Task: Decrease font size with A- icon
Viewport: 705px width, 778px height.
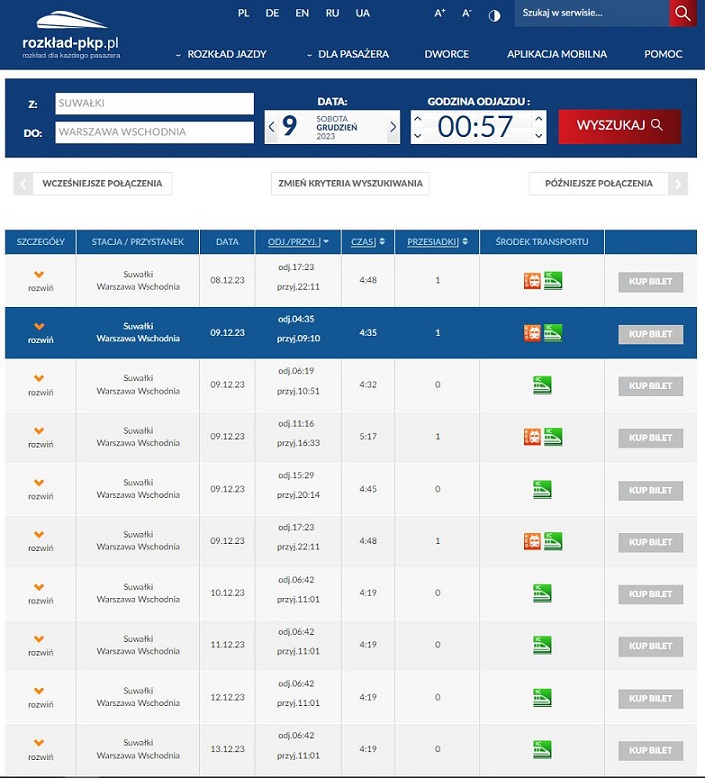Action: (466, 14)
